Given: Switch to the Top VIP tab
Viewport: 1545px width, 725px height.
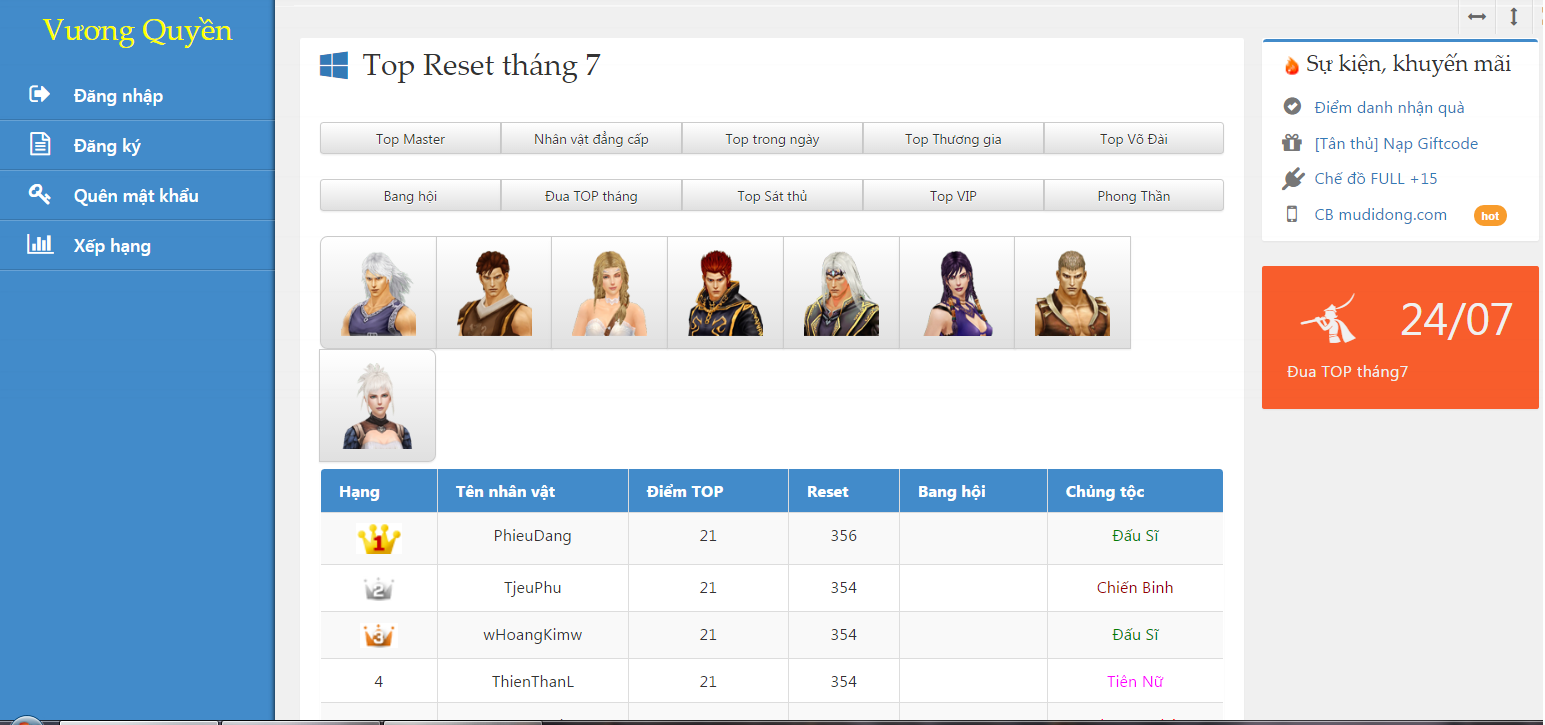Looking at the screenshot, I should tap(953, 196).
